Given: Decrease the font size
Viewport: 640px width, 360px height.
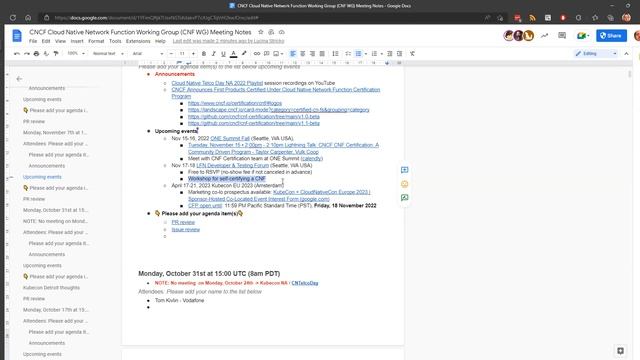Looking at the screenshot, I should 171,53.
